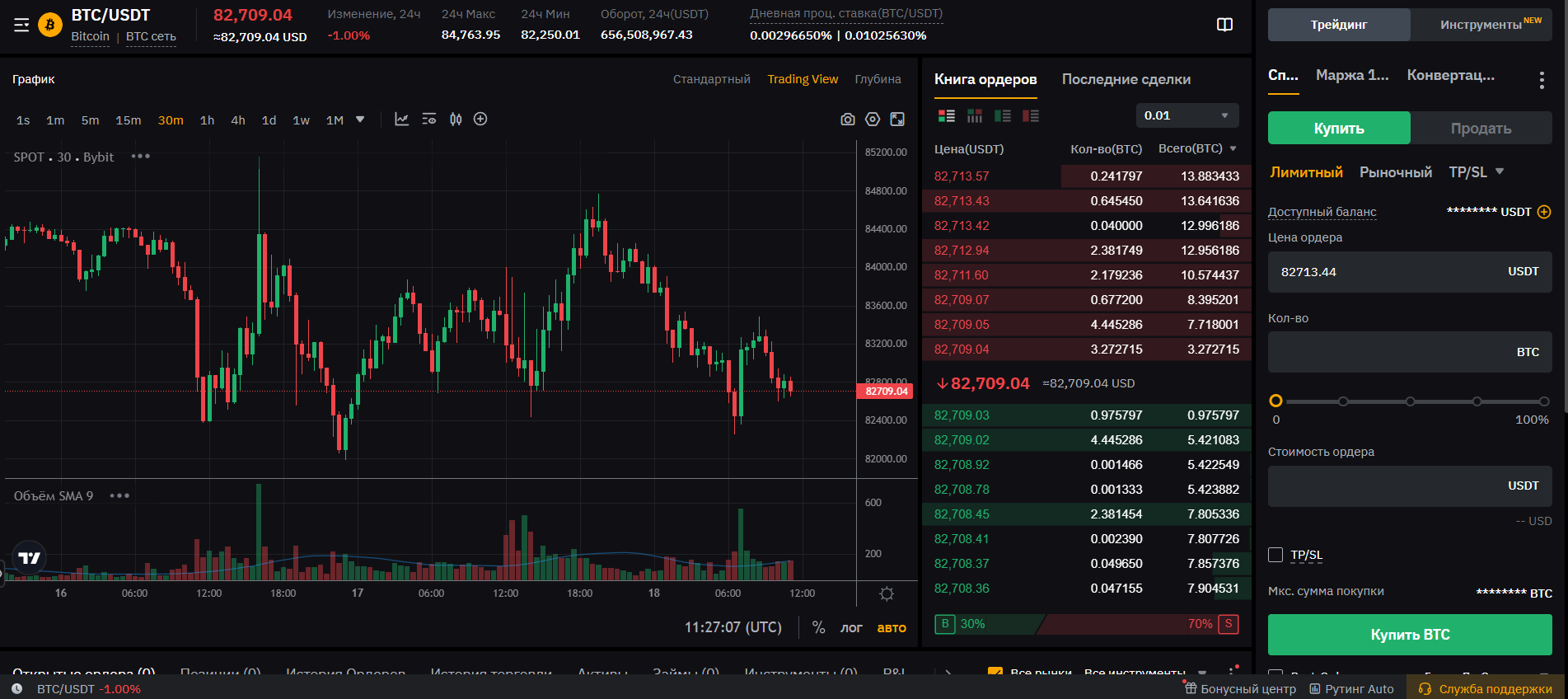Open Служба поддержки headset button
The image size is (1568, 699).
[1487, 689]
